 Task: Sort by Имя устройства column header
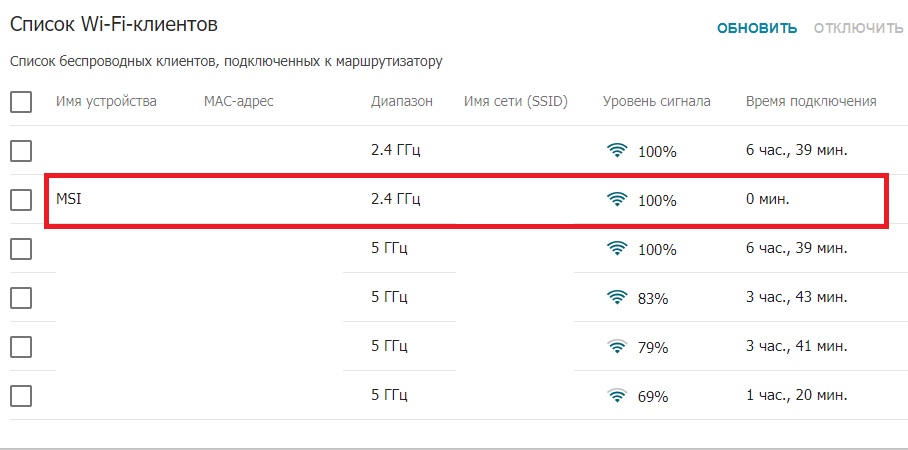tap(106, 101)
